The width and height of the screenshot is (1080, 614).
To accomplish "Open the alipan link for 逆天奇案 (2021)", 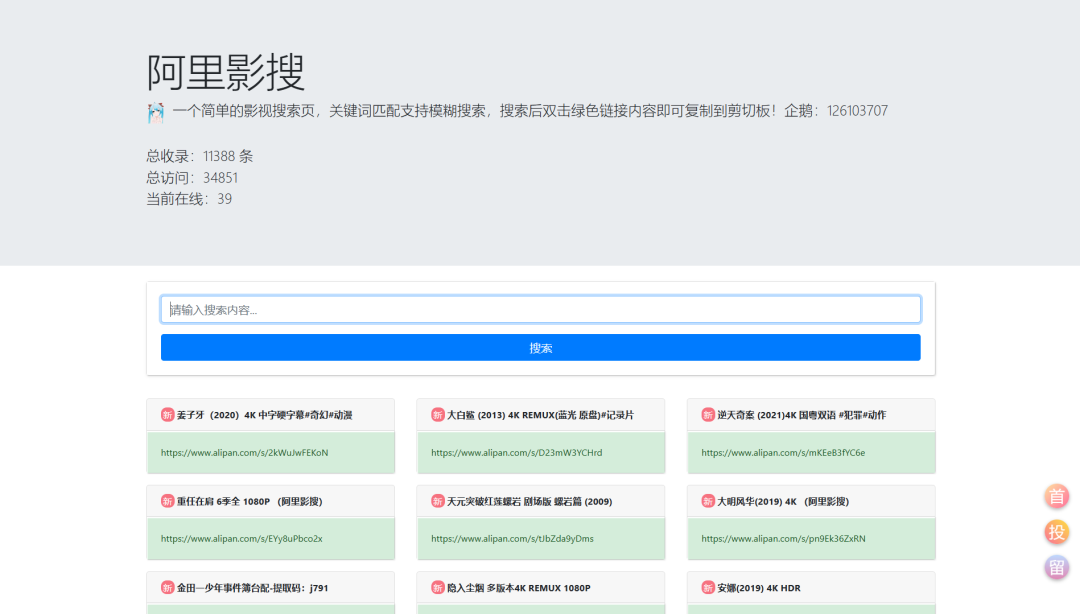I will click(x=784, y=452).
